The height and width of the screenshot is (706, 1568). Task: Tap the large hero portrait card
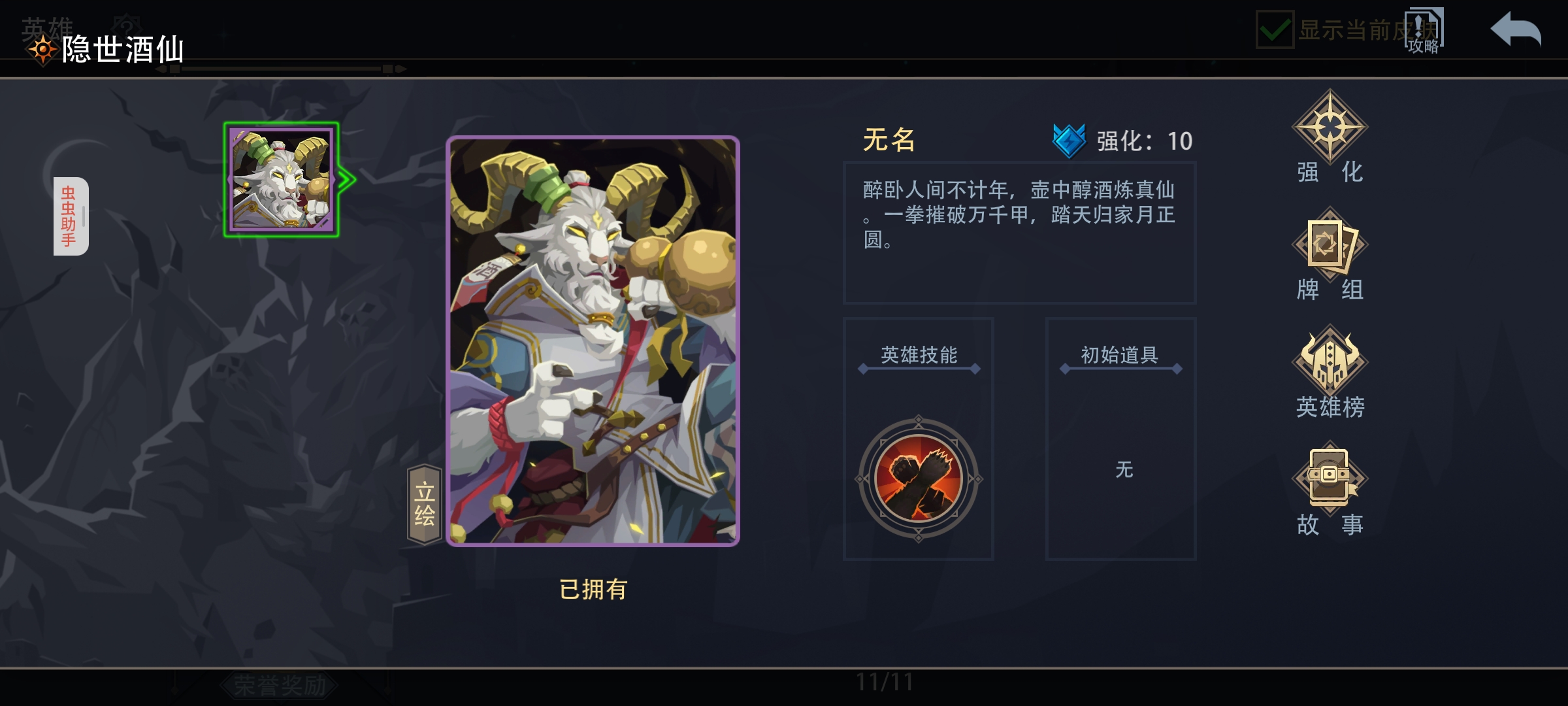(x=593, y=341)
